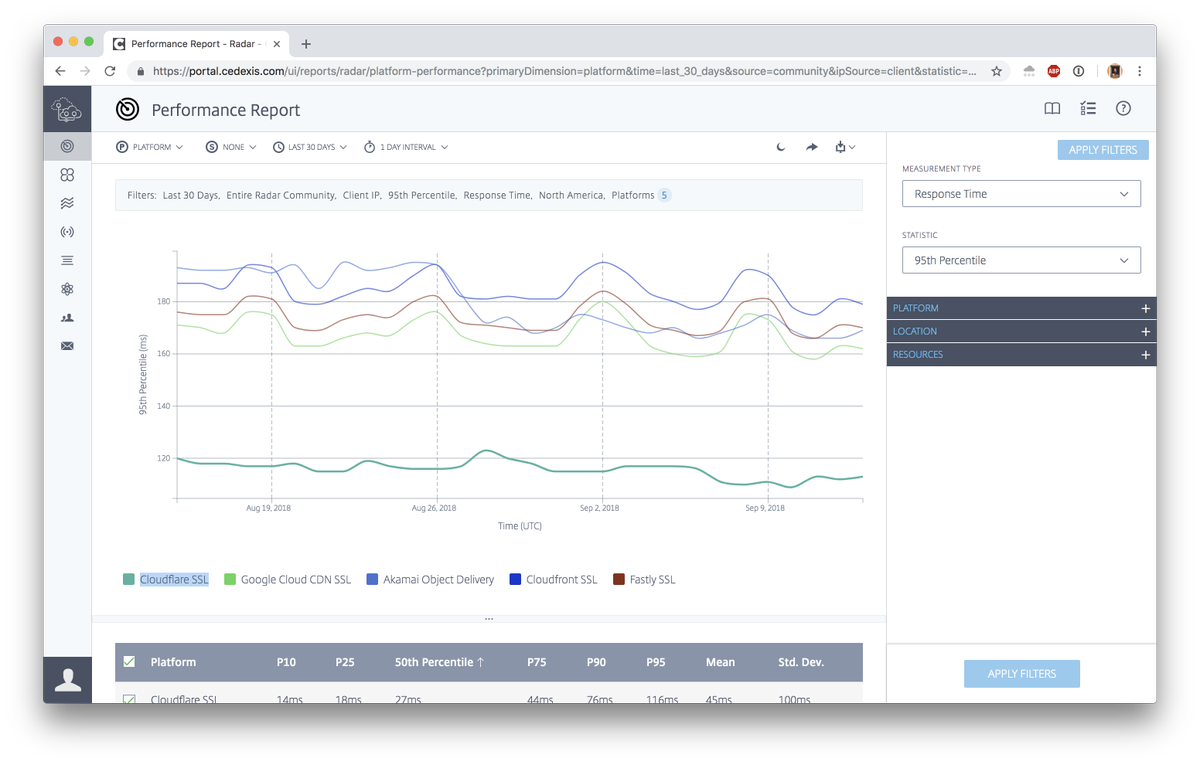This screenshot has width=1200, height=765.
Task: Open a new browser tab
Action: pos(306,44)
